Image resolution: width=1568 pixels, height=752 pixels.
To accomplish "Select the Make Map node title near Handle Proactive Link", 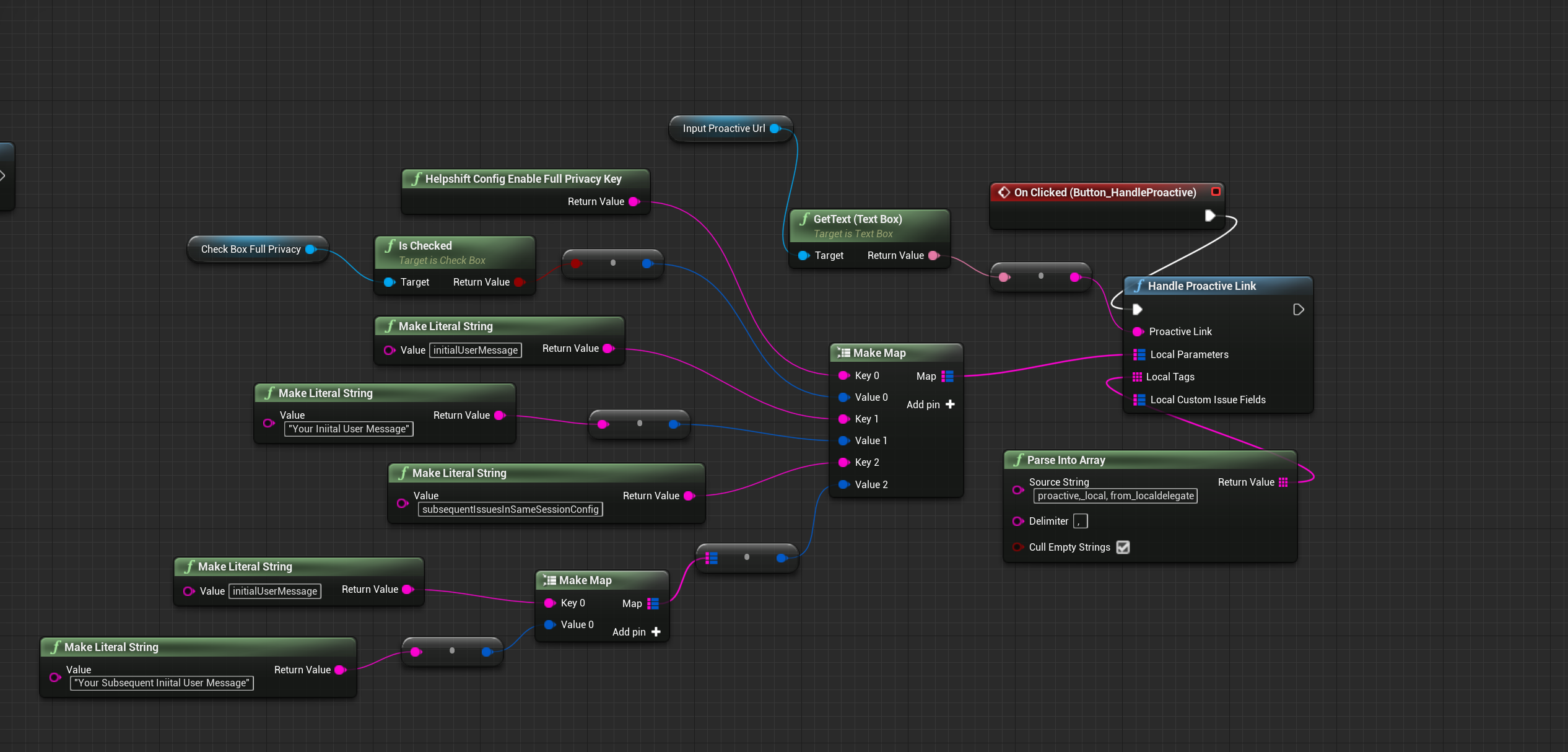I will [x=879, y=352].
